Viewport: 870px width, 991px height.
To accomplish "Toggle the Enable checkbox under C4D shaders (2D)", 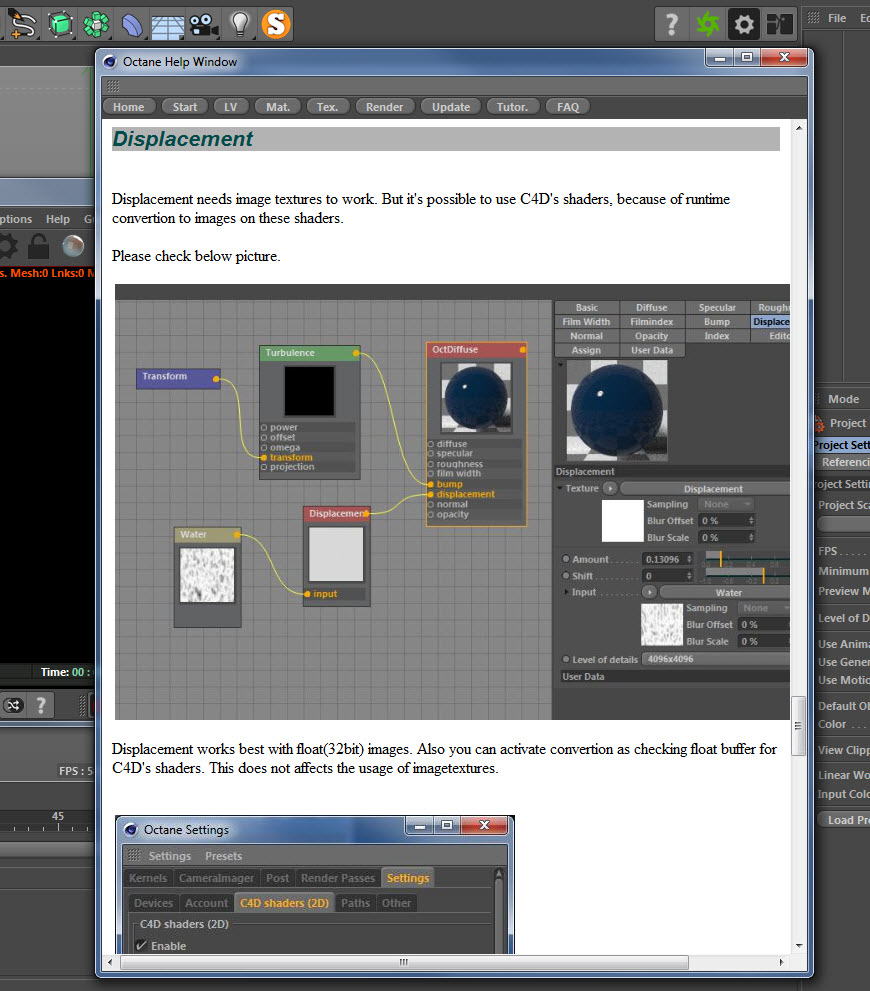I will coord(142,945).
